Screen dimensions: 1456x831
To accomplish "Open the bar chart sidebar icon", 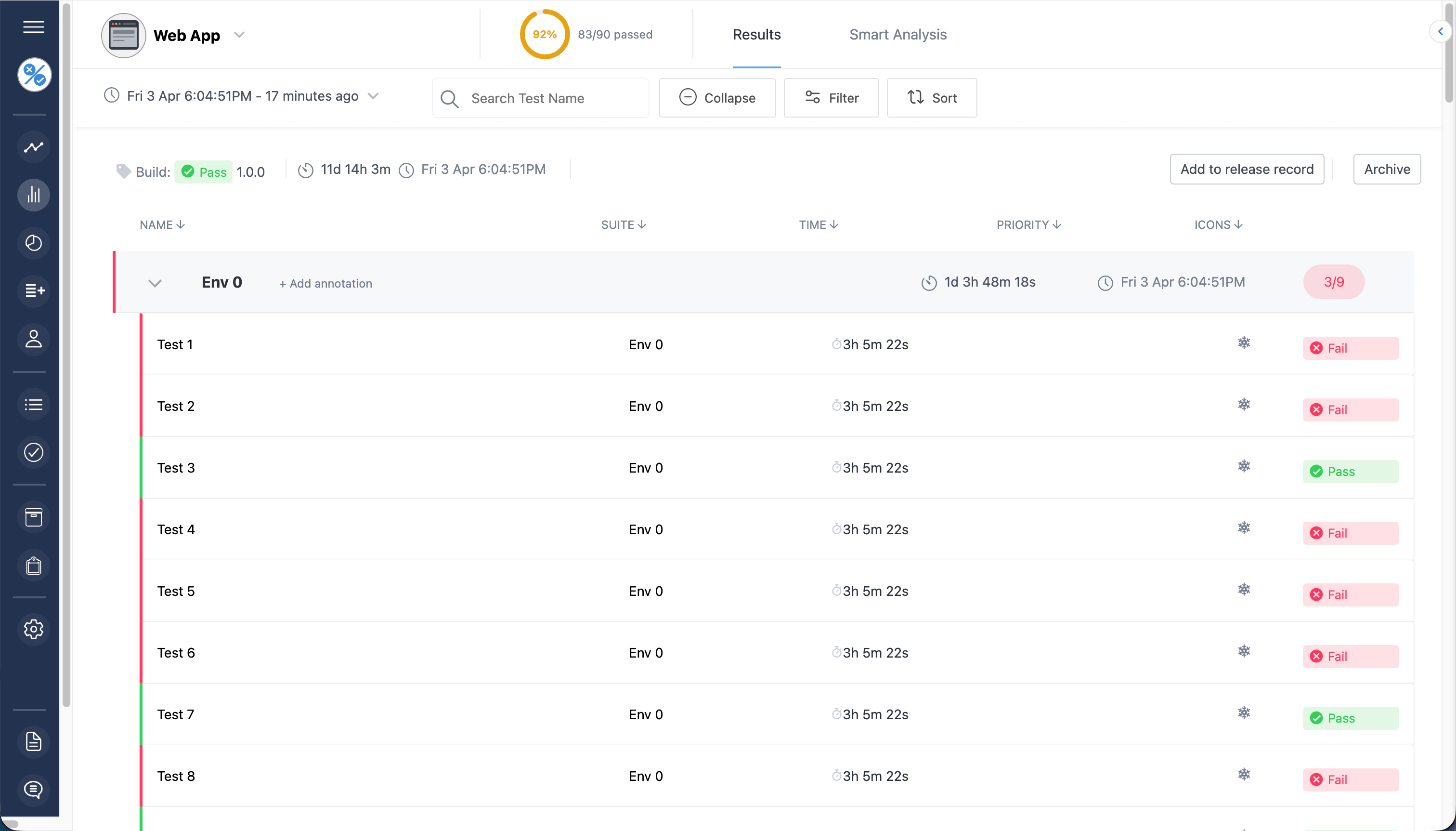I will [x=34, y=195].
